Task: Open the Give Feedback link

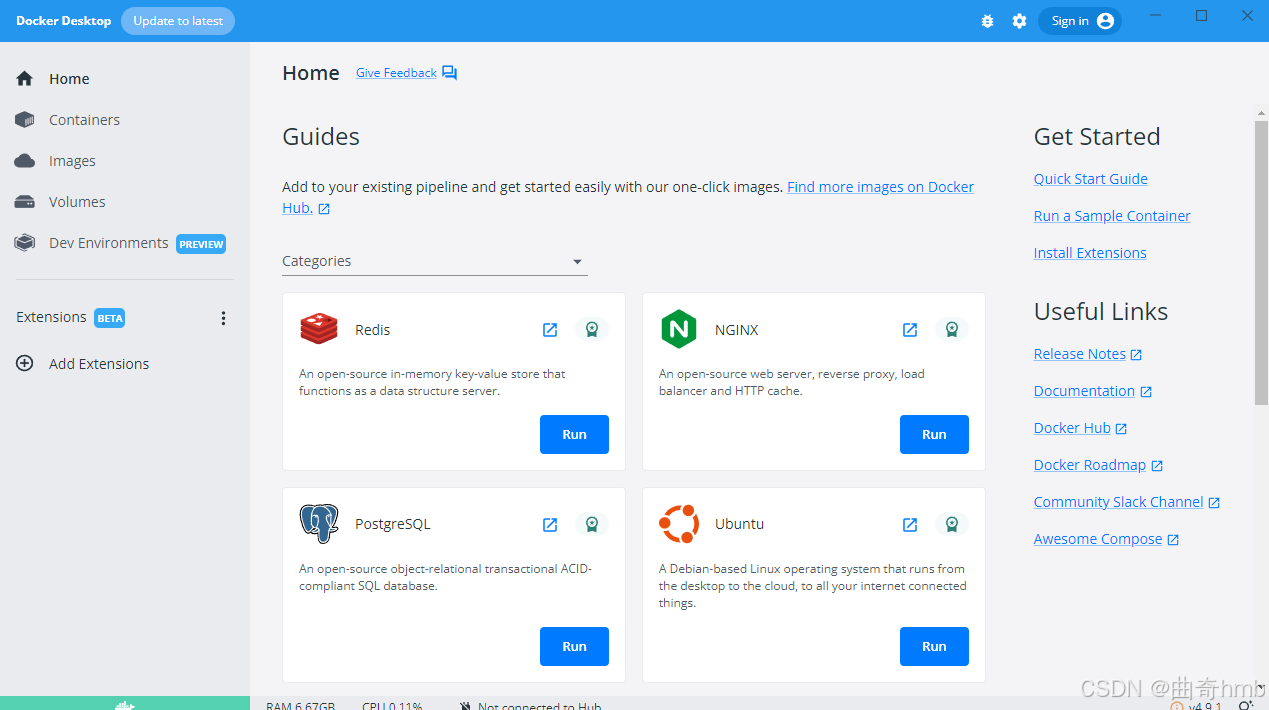Action: 396,73
